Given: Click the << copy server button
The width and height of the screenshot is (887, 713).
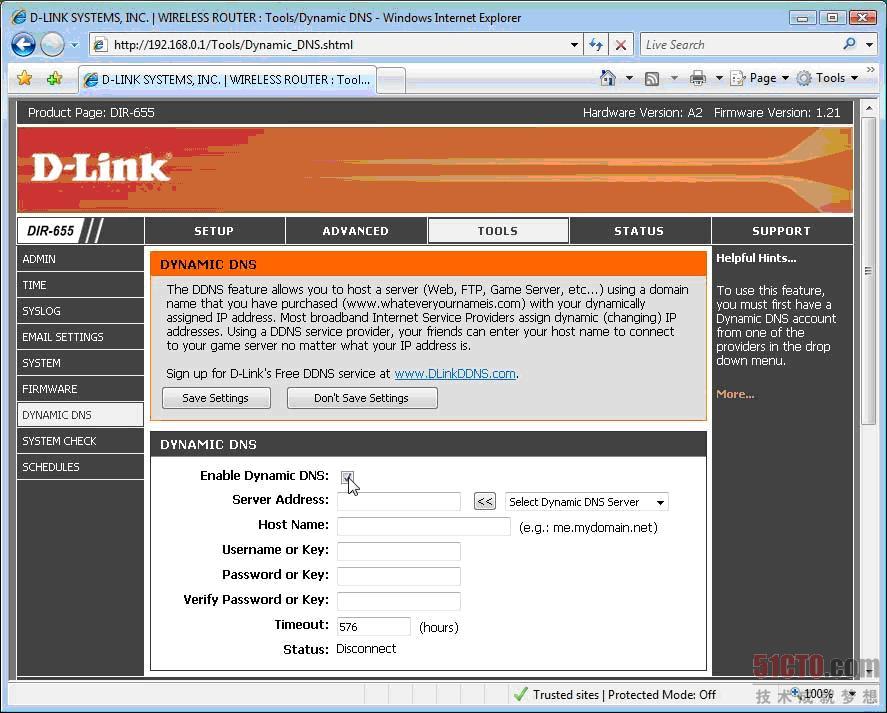Looking at the screenshot, I should [485, 501].
